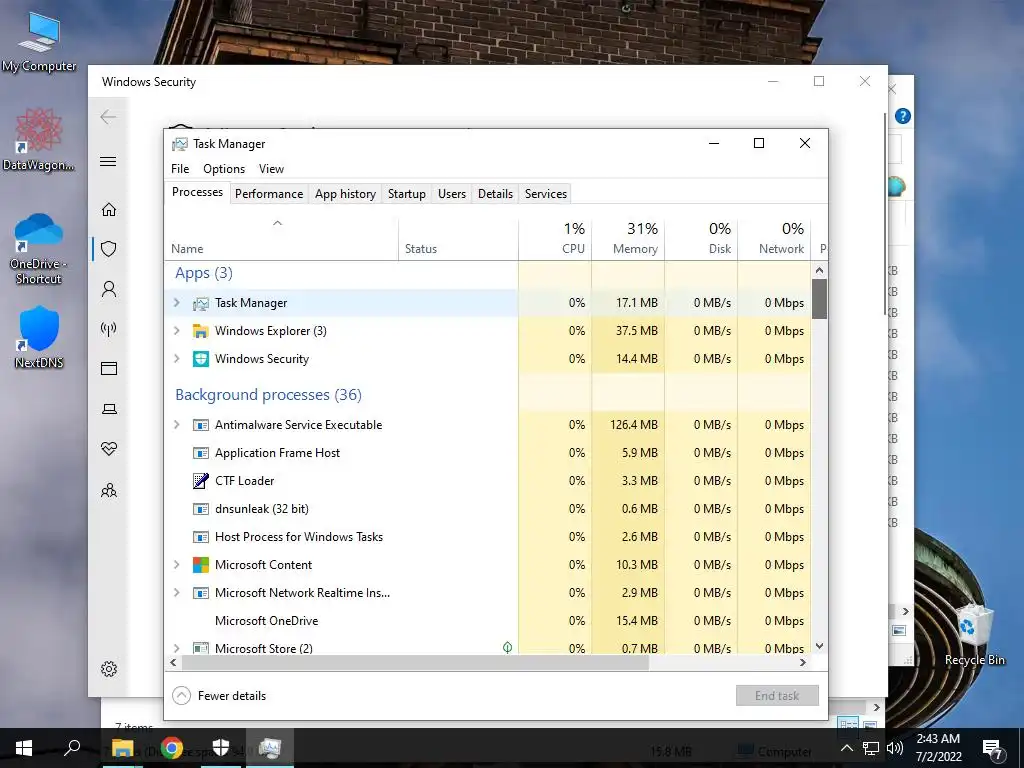
Task: Switch to the App history tab
Action: pos(345,194)
